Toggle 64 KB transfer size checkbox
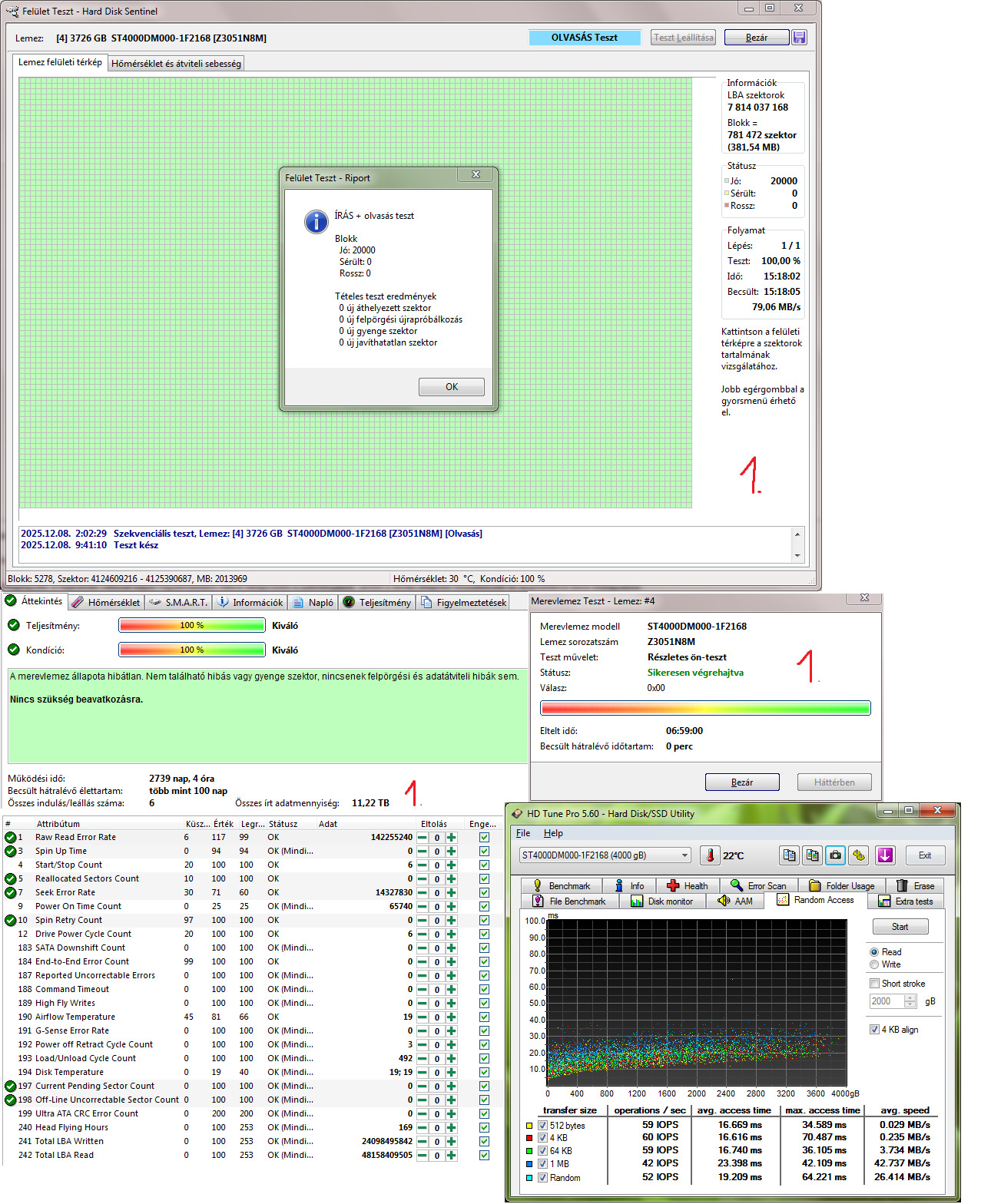Image resolution: width=991 pixels, height=1204 pixels. 542,1151
